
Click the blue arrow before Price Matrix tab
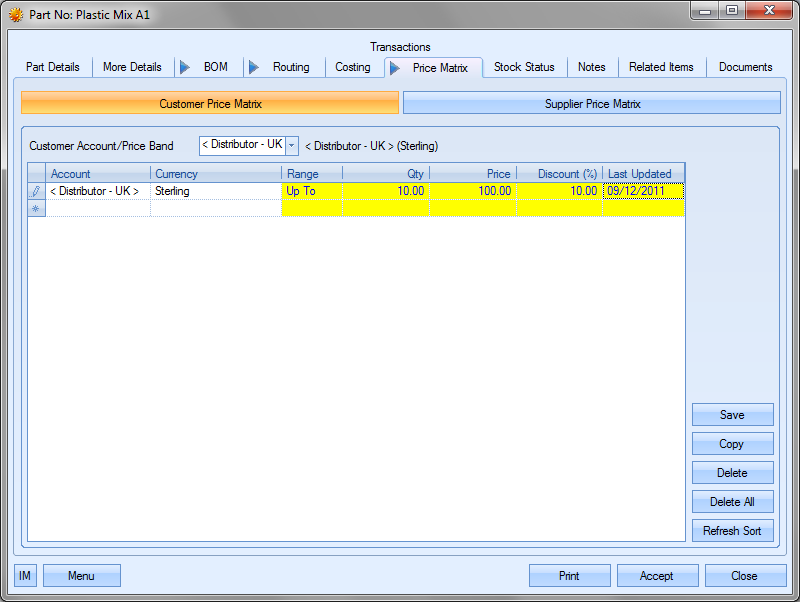(395, 68)
